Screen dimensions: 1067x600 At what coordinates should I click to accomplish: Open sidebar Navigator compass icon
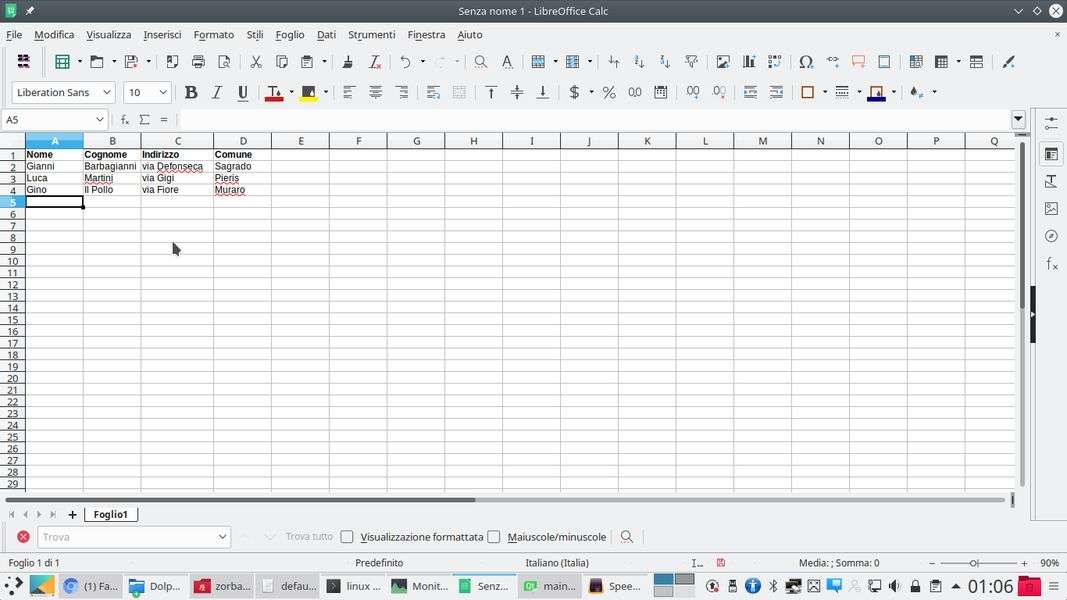point(1051,236)
